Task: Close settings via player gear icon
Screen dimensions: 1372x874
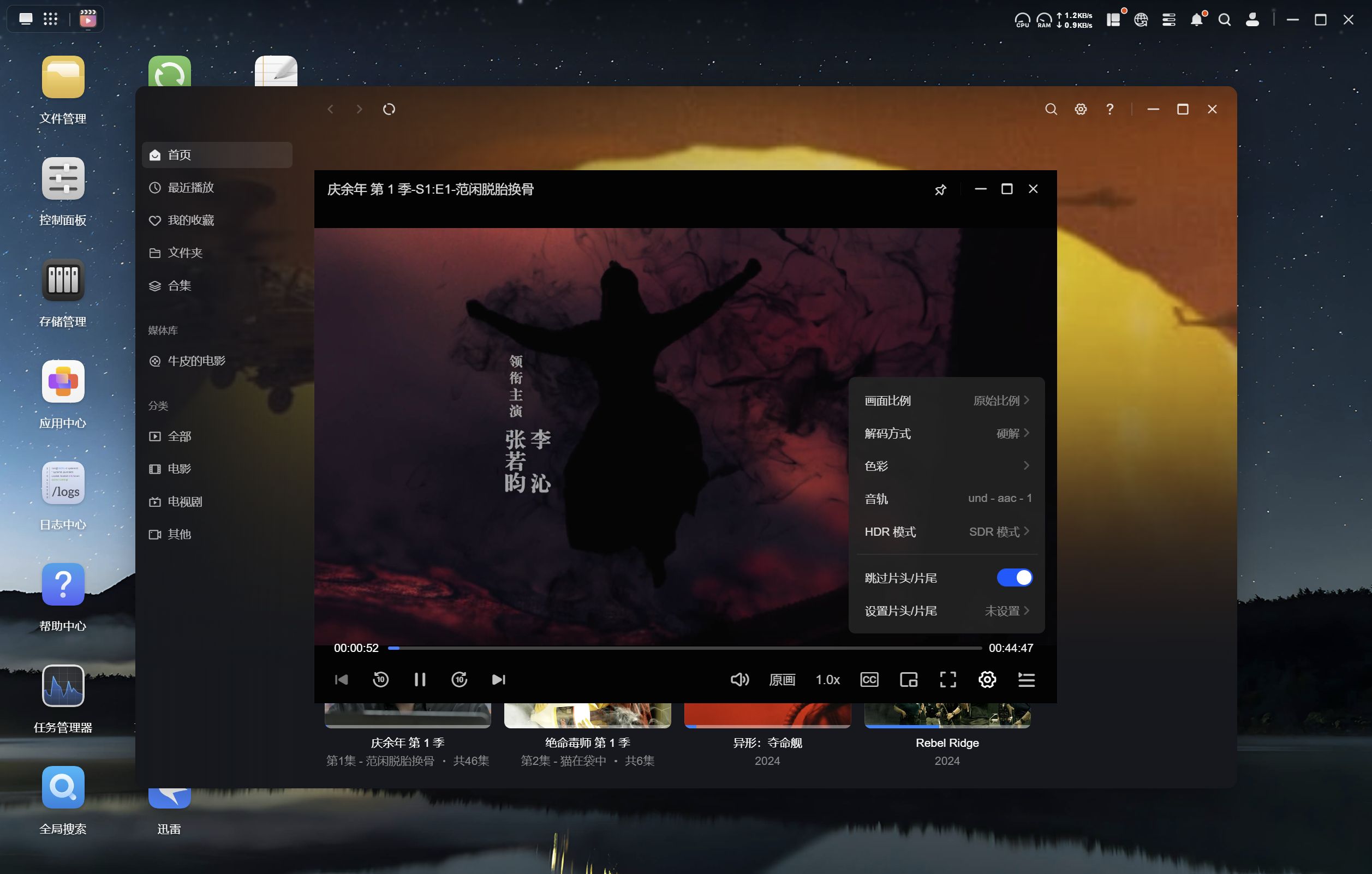Action: (987, 679)
